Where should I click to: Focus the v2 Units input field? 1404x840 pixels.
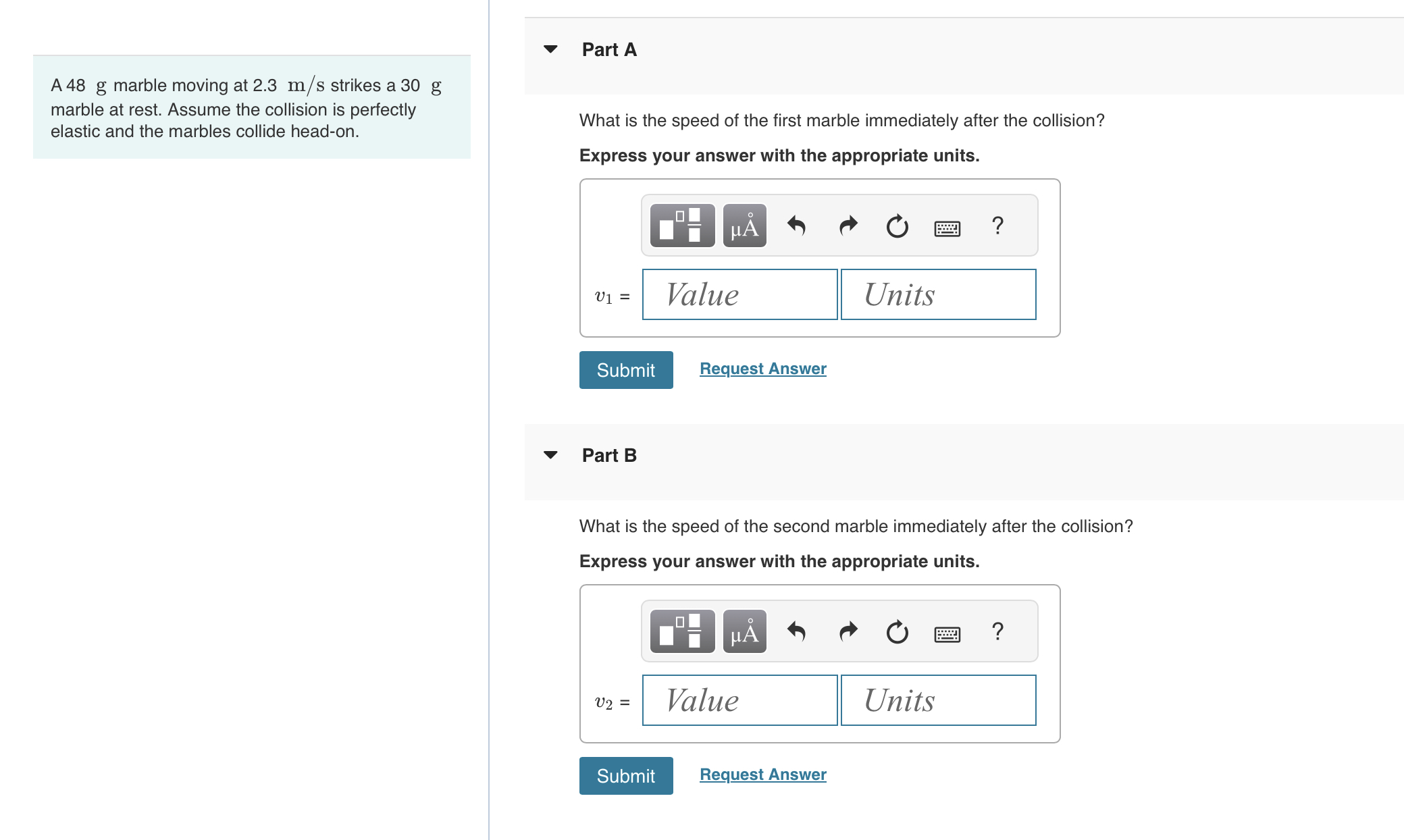pos(938,700)
